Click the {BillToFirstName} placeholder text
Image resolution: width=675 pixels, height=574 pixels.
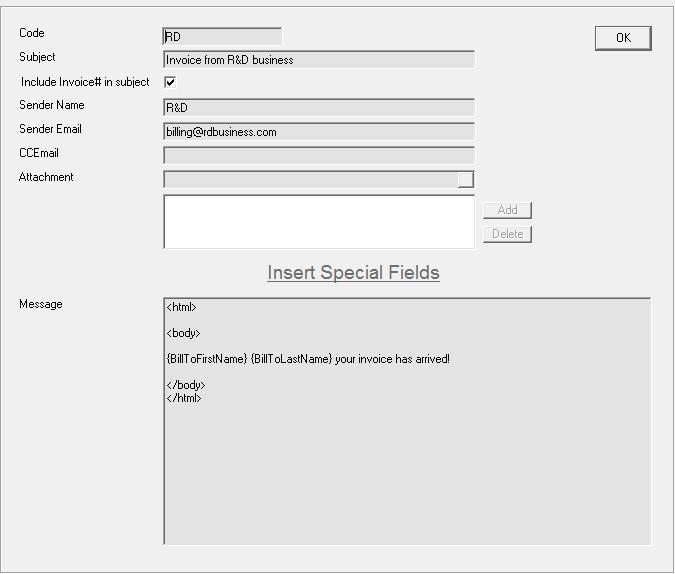(207, 359)
